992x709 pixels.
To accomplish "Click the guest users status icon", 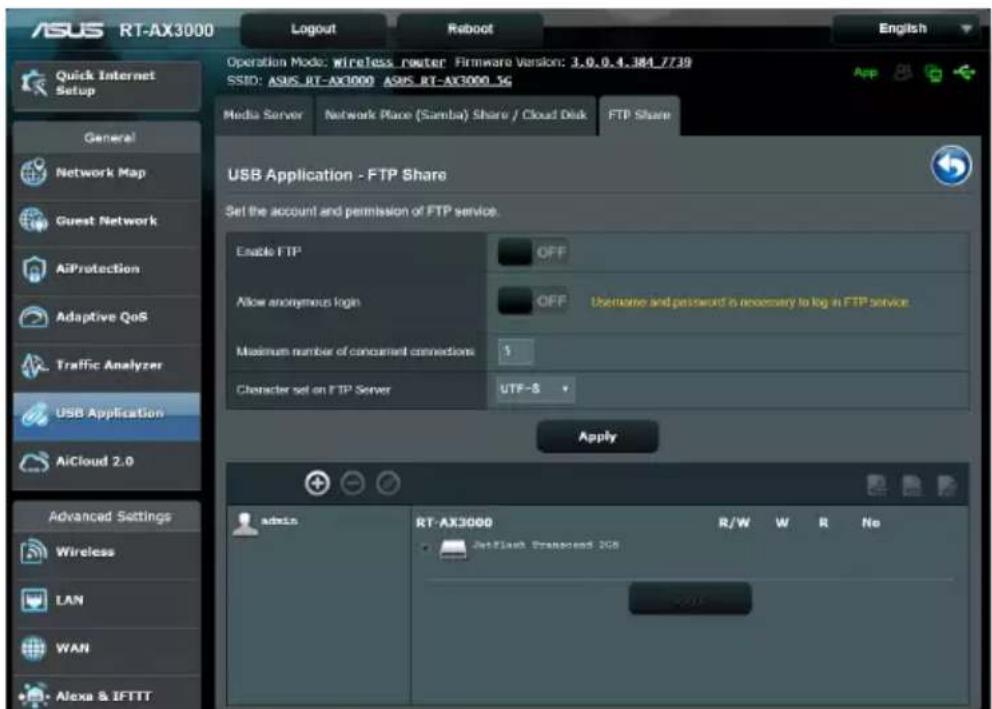I will (x=903, y=73).
